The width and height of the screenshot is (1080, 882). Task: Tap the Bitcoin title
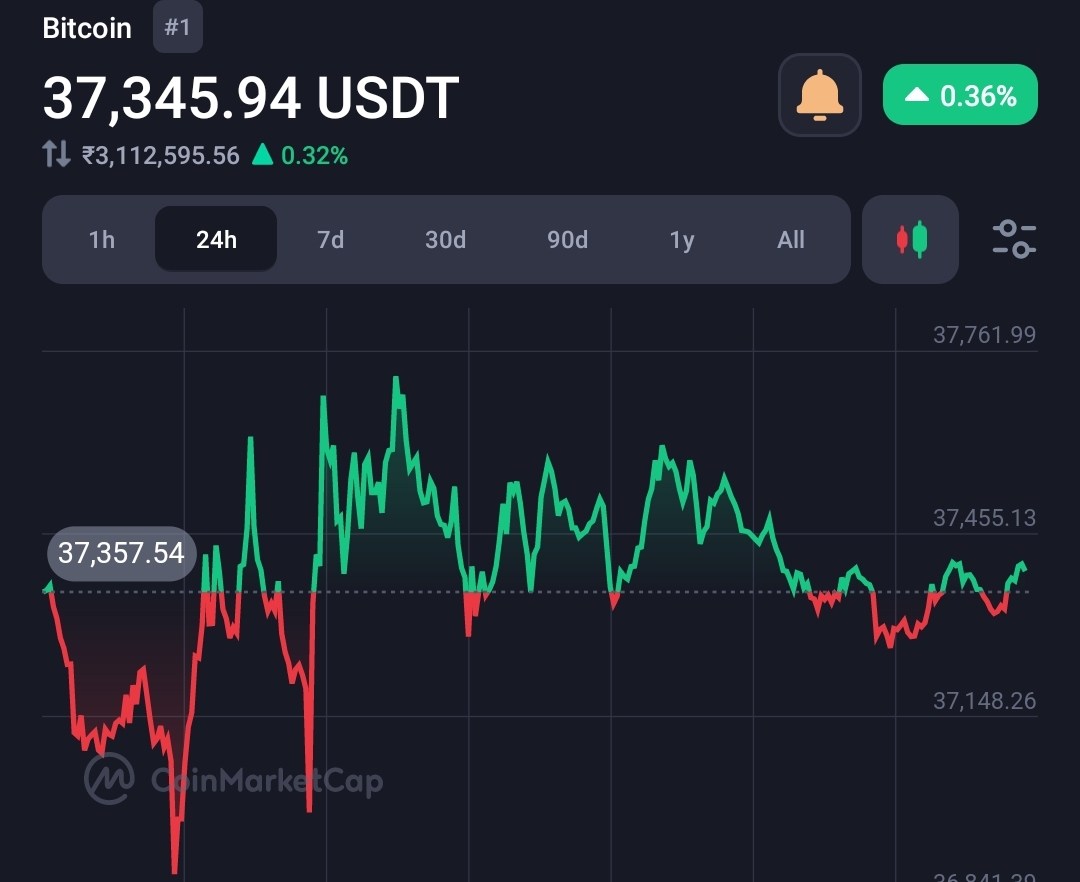[x=87, y=28]
